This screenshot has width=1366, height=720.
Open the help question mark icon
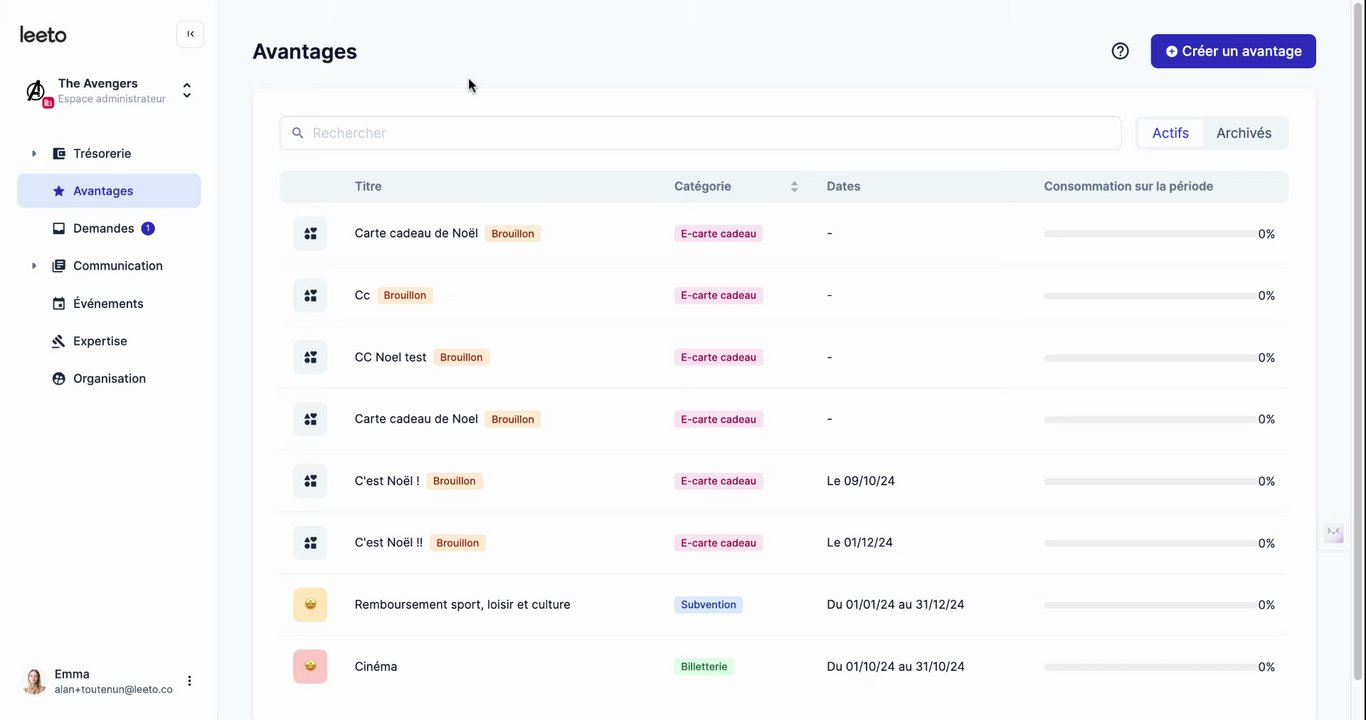(1120, 51)
